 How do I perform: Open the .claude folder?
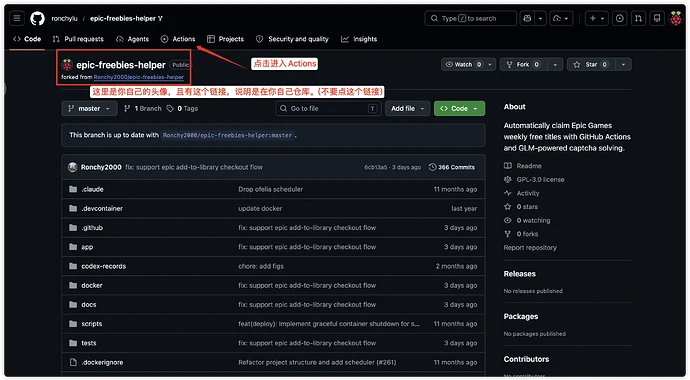tap(92, 189)
